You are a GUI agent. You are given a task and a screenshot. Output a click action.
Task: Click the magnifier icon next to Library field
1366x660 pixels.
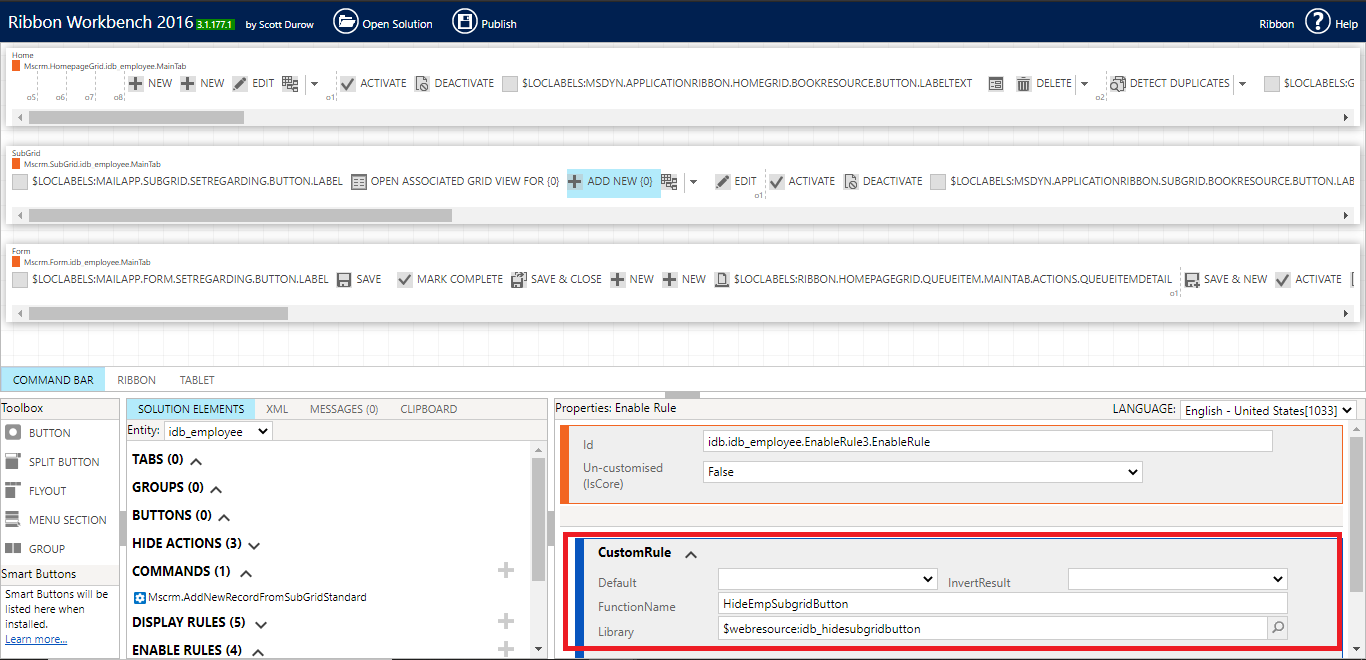click(1280, 627)
